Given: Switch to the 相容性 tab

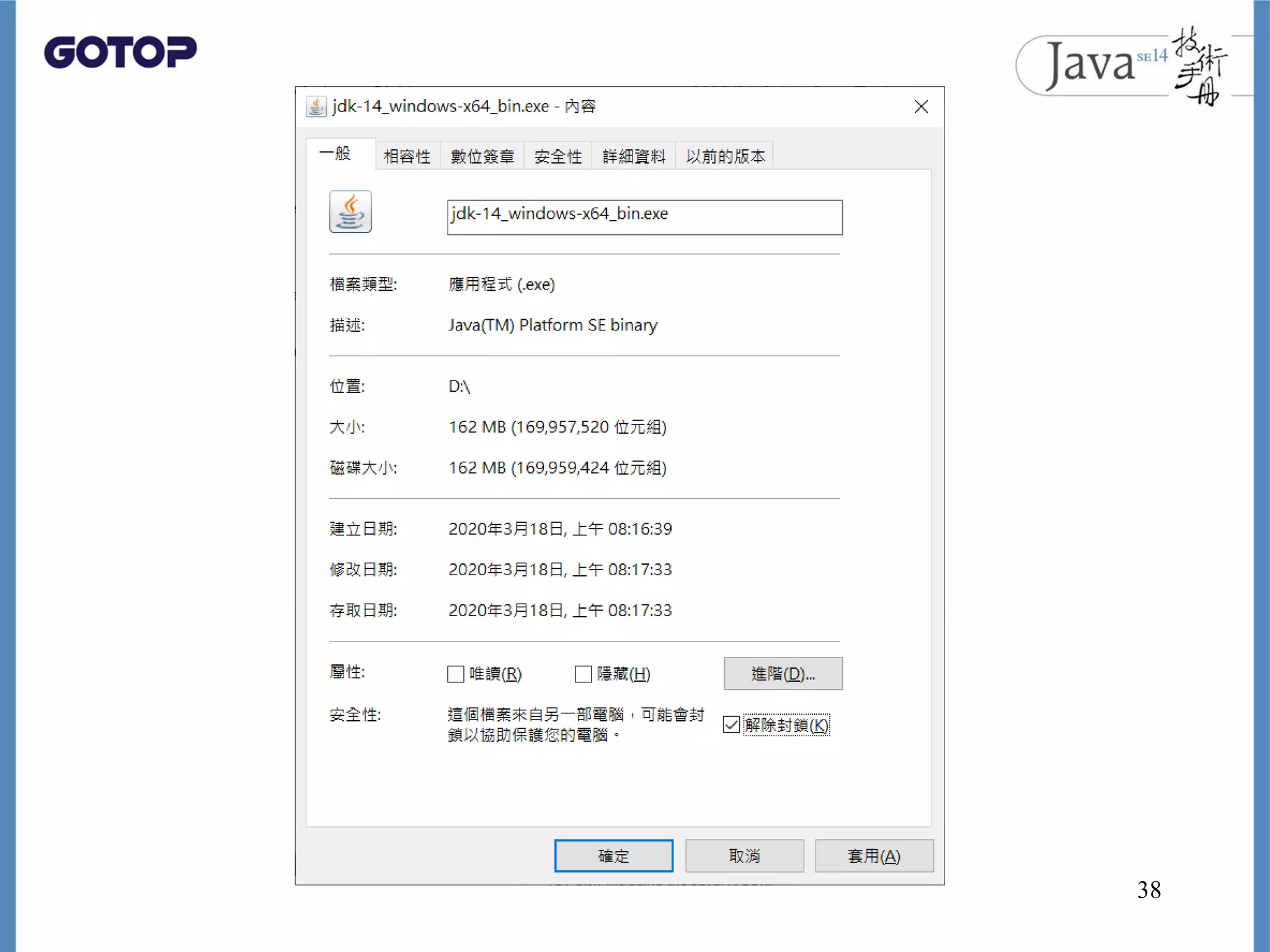Looking at the screenshot, I should click(x=407, y=156).
